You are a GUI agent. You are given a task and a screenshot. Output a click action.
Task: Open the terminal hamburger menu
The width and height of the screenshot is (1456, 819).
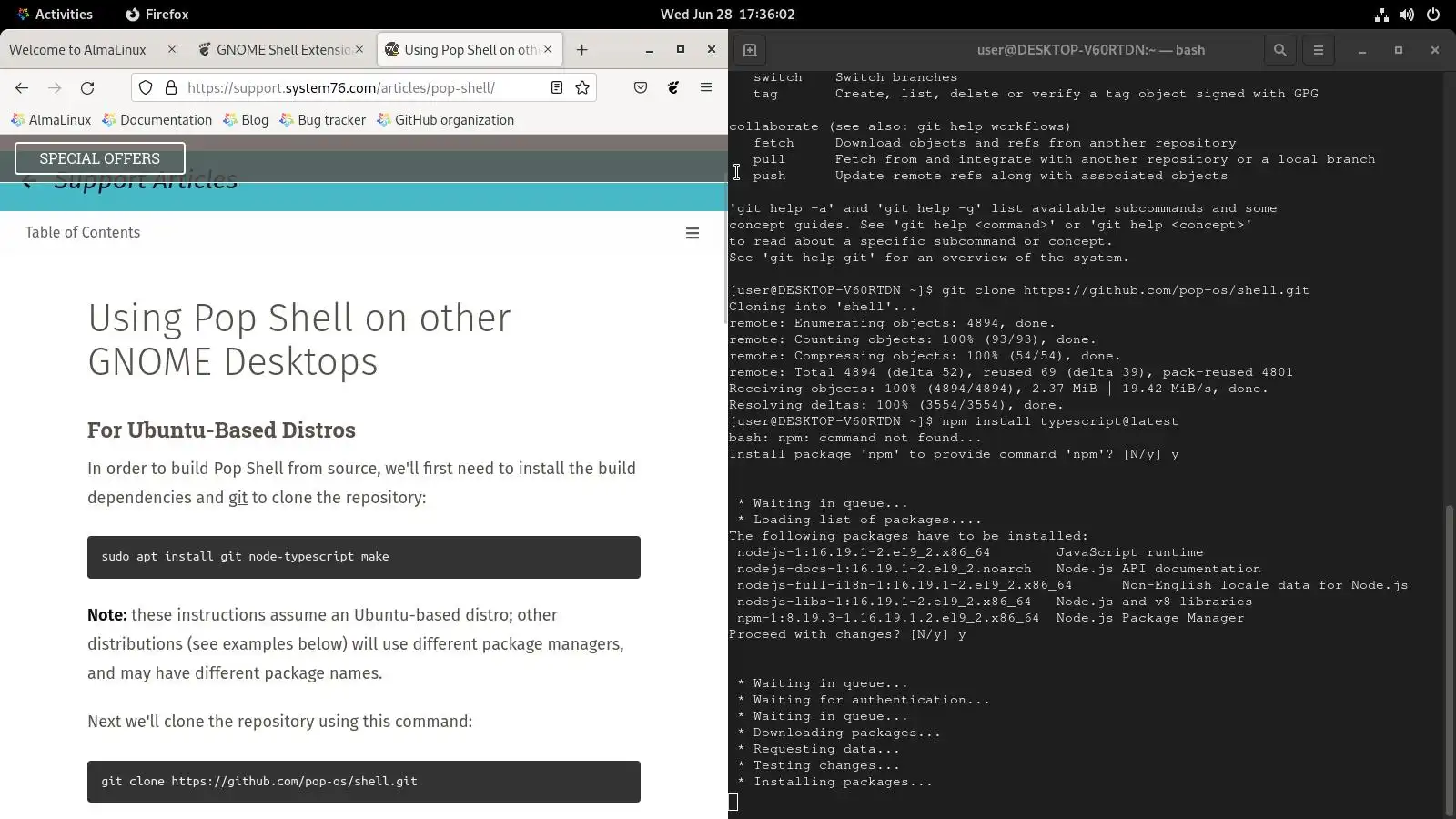pyautogui.click(x=1319, y=50)
